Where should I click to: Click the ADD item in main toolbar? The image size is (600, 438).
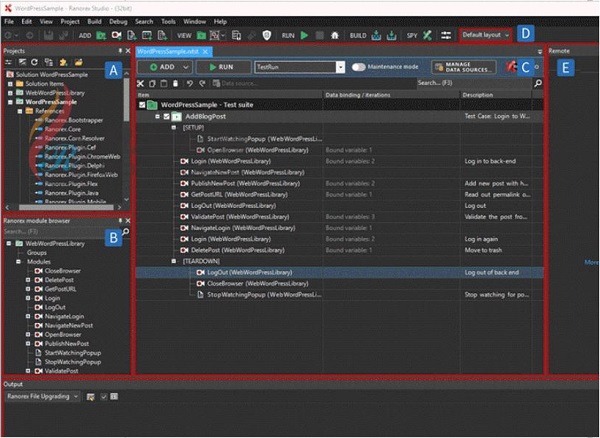[84, 34]
